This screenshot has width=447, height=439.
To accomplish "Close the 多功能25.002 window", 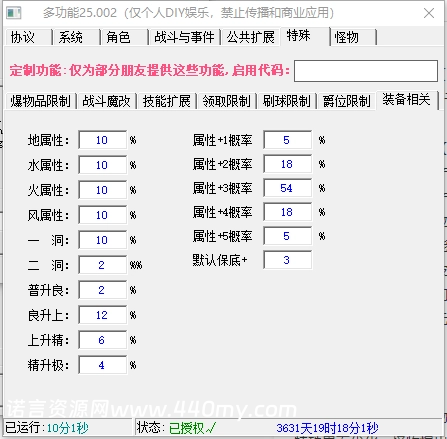I will 429,13.
